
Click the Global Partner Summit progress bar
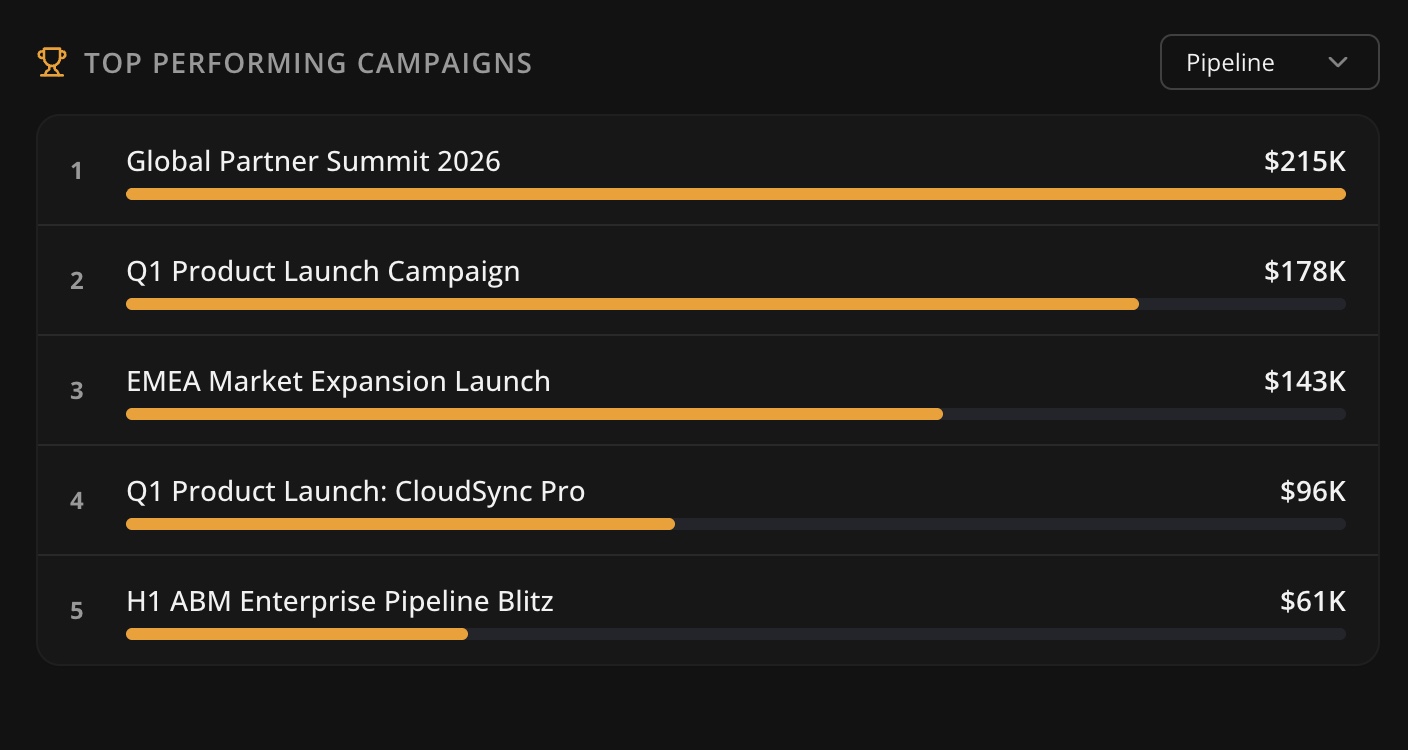pos(735,194)
